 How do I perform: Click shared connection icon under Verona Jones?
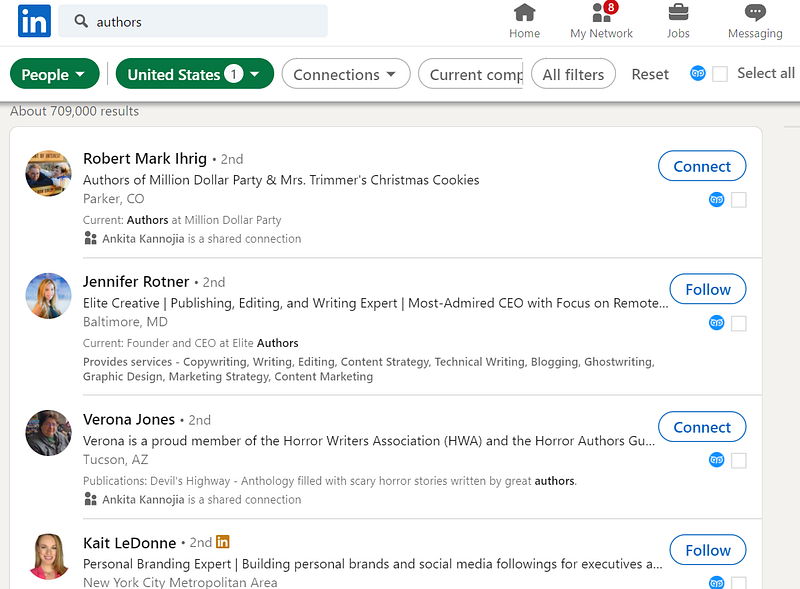point(90,499)
